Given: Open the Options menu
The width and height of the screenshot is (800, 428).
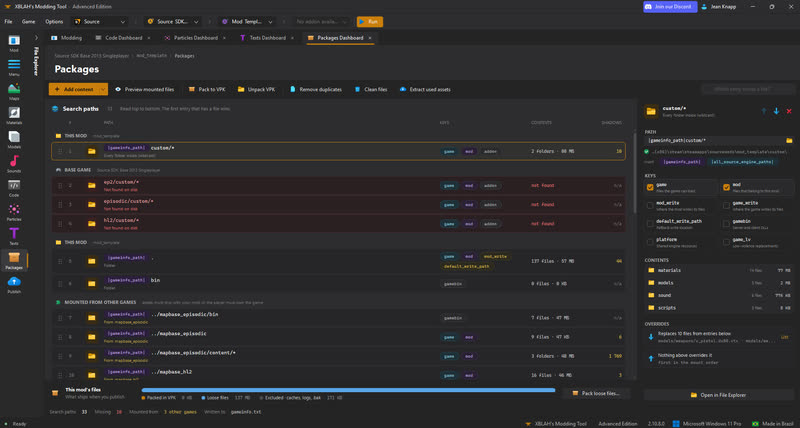Looking at the screenshot, I should click(x=54, y=21).
